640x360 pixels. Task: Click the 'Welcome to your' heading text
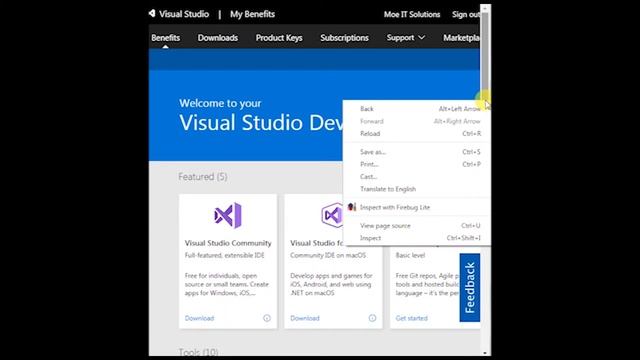point(220,103)
